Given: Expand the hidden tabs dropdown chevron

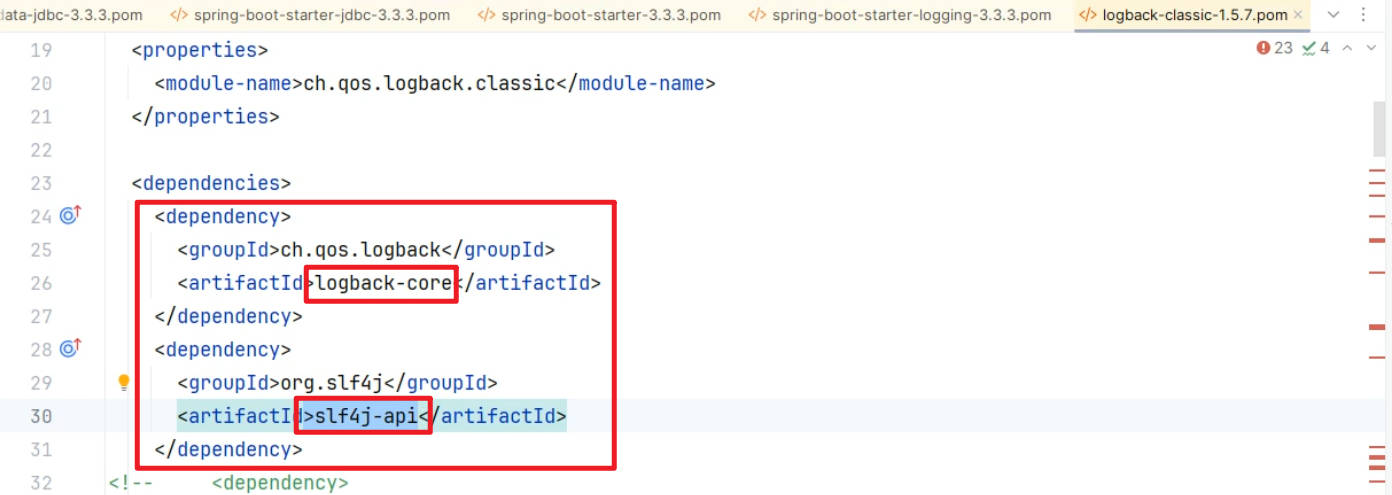Looking at the screenshot, I should click(x=1332, y=15).
